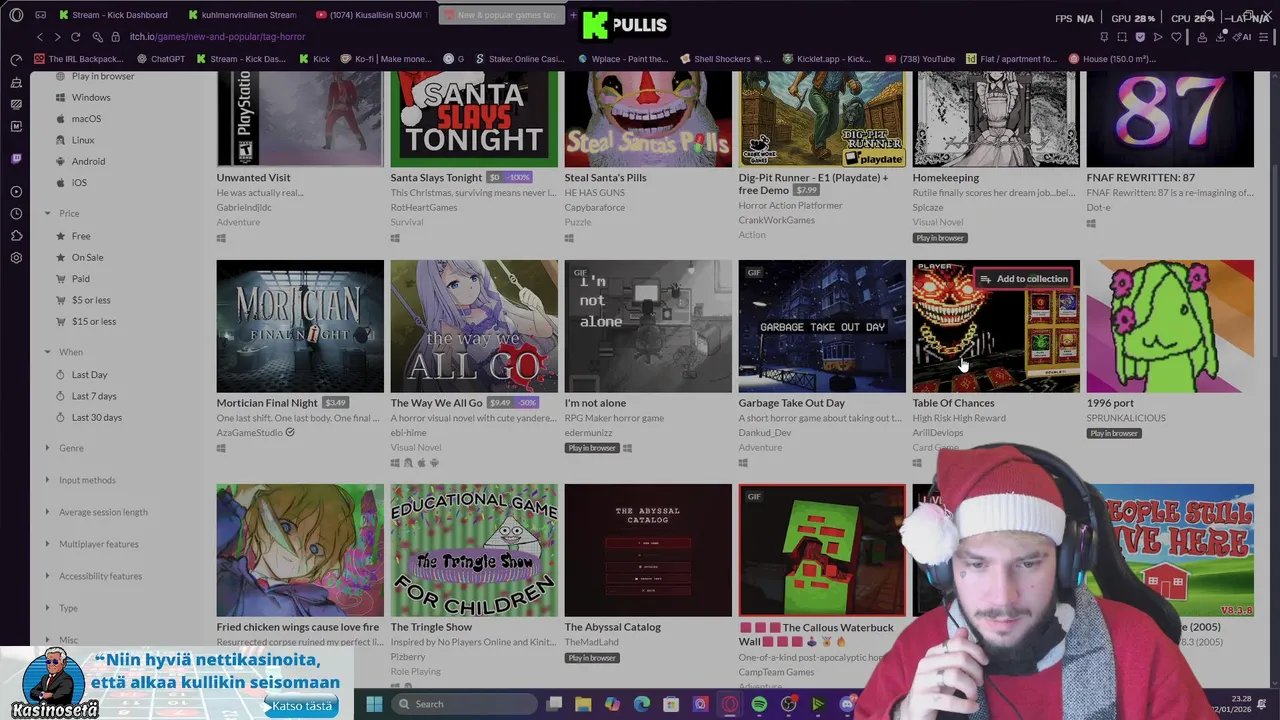Image resolution: width=1280 pixels, height=720 pixels.
Task: Open Discord taskbar icon
Action: [848, 704]
